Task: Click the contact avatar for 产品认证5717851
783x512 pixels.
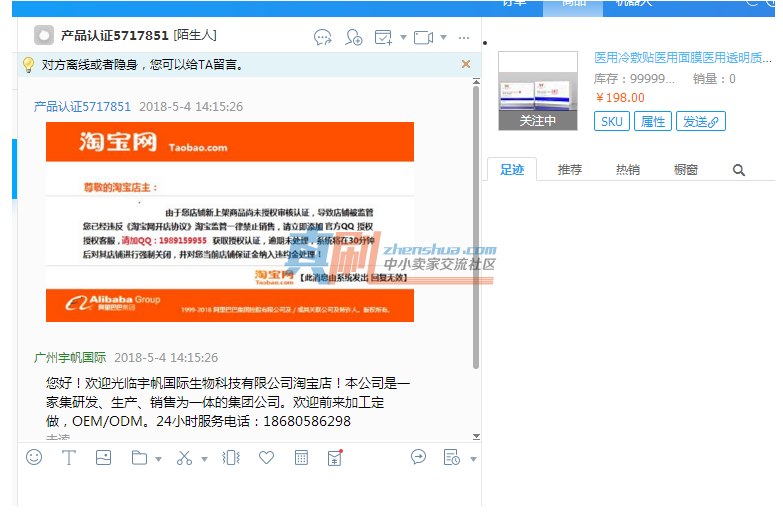Action: [x=44, y=35]
